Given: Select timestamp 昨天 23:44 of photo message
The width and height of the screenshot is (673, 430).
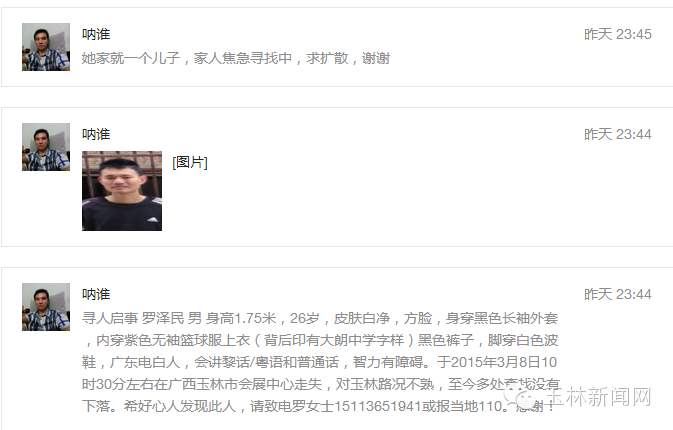Looking at the screenshot, I should coord(618,134).
